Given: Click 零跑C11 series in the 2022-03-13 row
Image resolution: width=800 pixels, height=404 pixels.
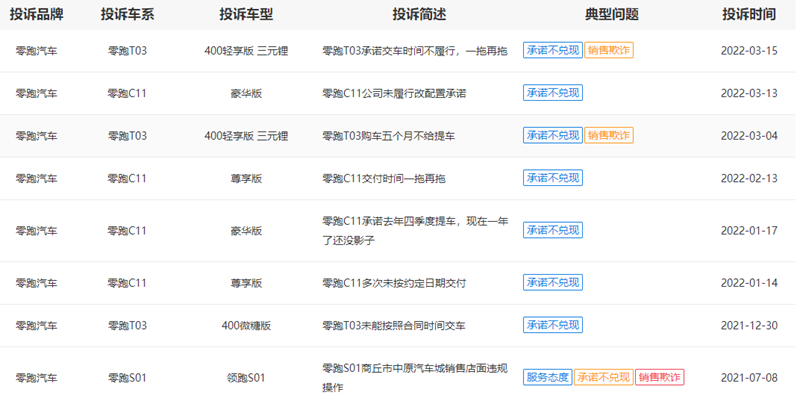Looking at the screenshot, I should (127, 93).
